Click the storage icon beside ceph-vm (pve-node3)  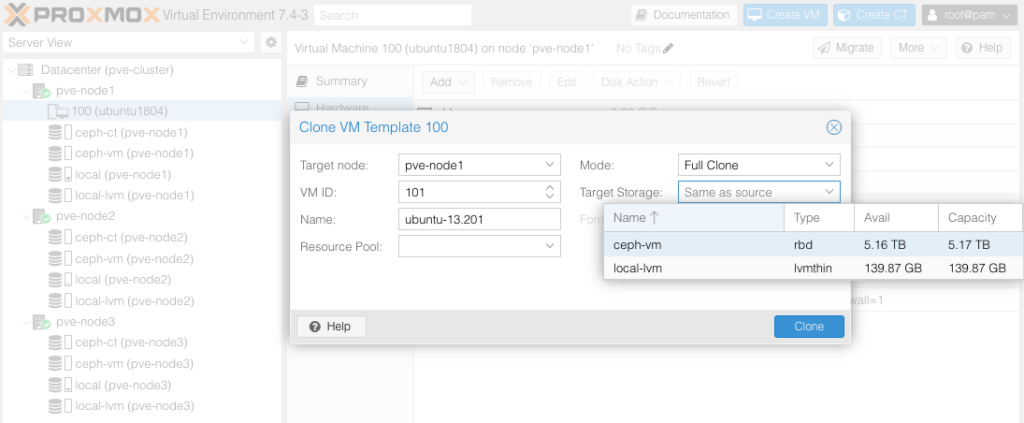point(60,364)
